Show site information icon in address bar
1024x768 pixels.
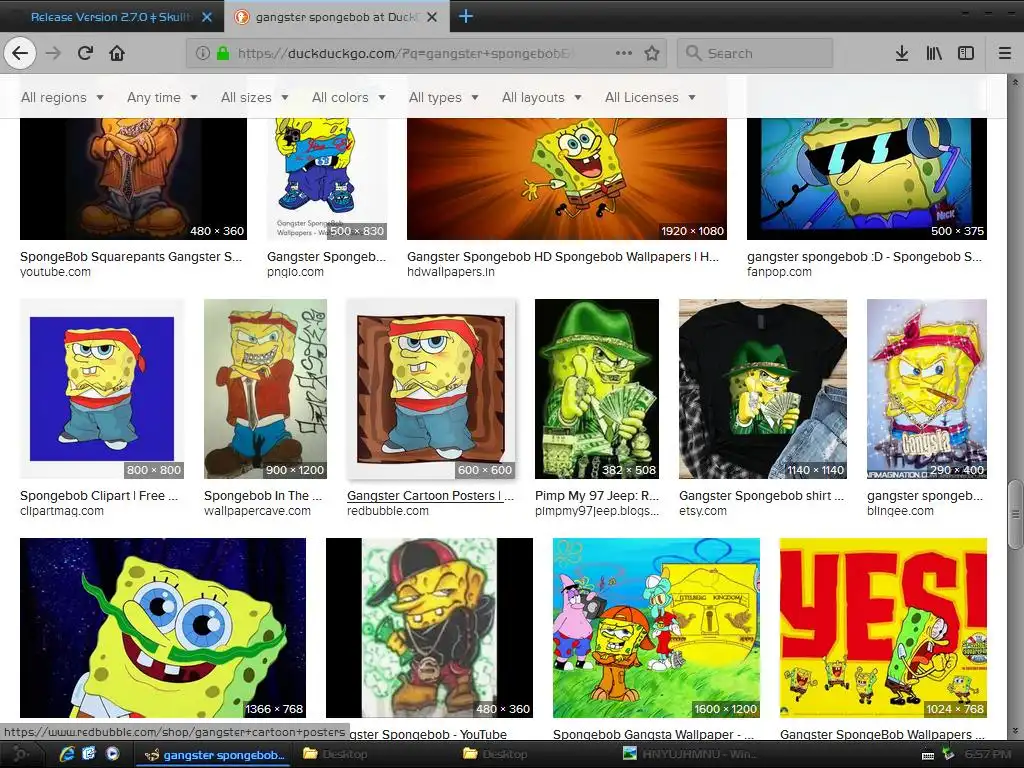pos(202,53)
